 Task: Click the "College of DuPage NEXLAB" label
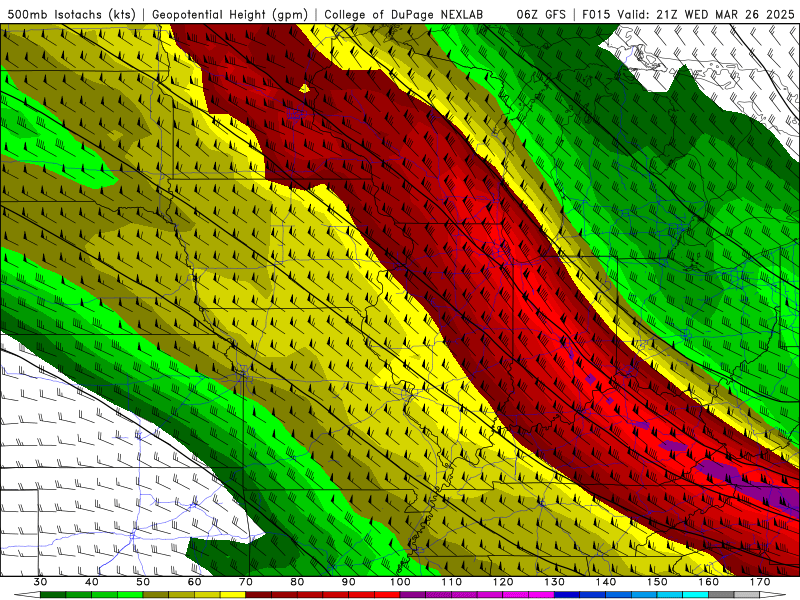point(403,15)
